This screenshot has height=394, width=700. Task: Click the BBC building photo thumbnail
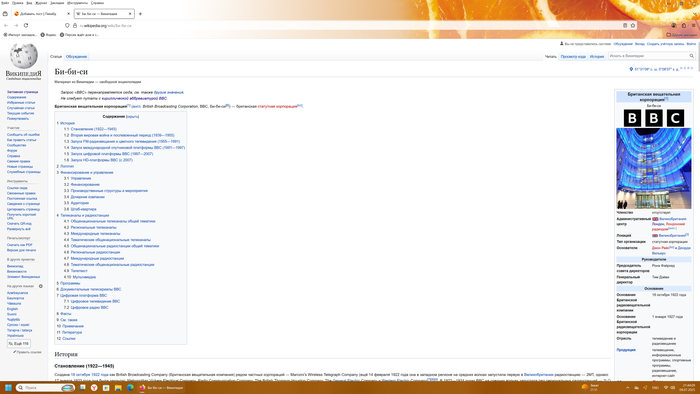pyautogui.click(x=654, y=168)
